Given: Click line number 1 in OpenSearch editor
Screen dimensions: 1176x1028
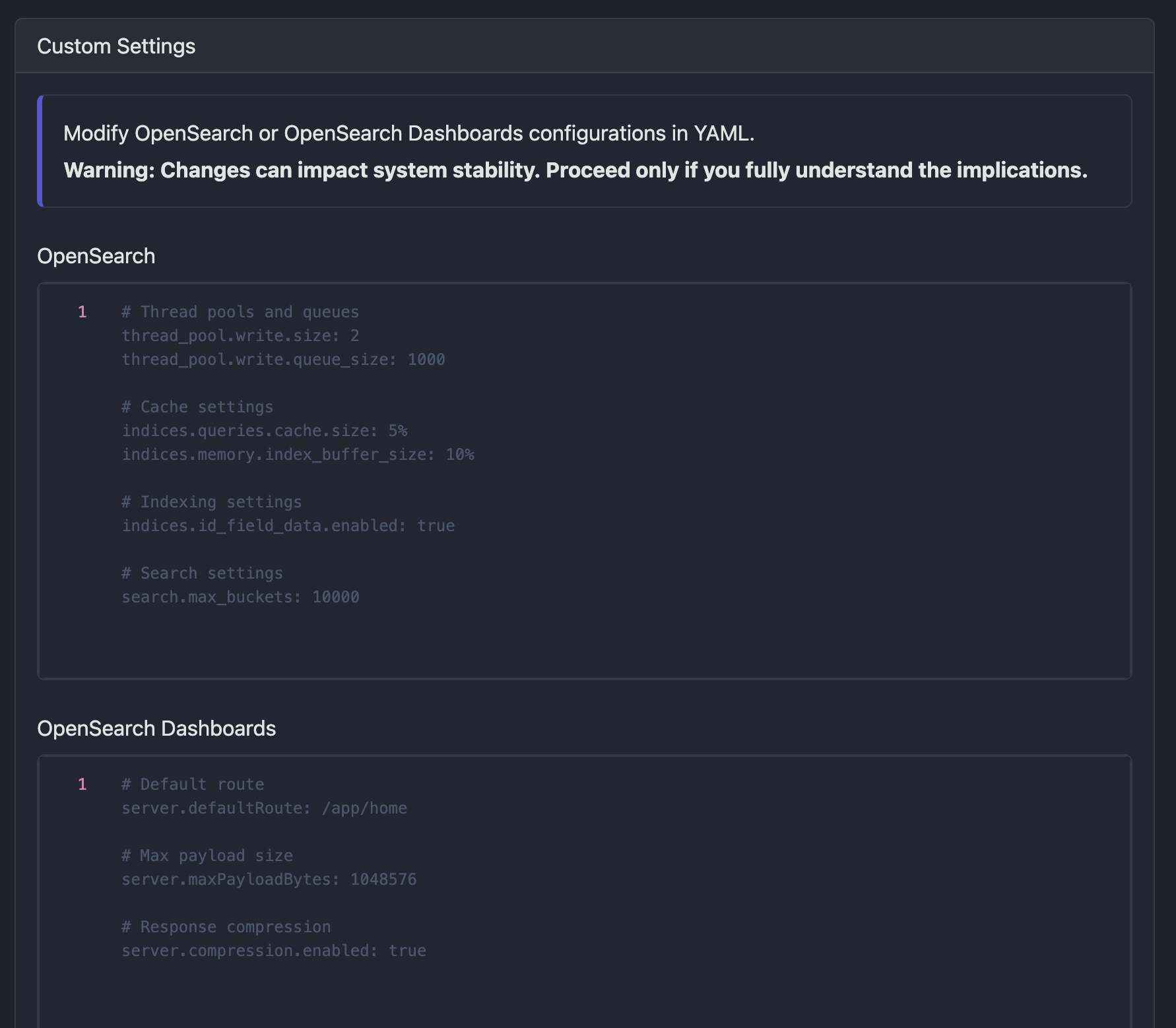Looking at the screenshot, I should [82, 312].
